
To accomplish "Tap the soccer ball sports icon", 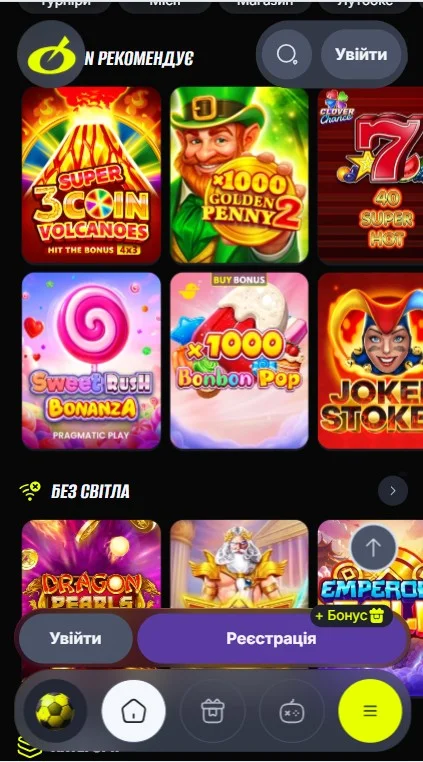I will click(55, 710).
